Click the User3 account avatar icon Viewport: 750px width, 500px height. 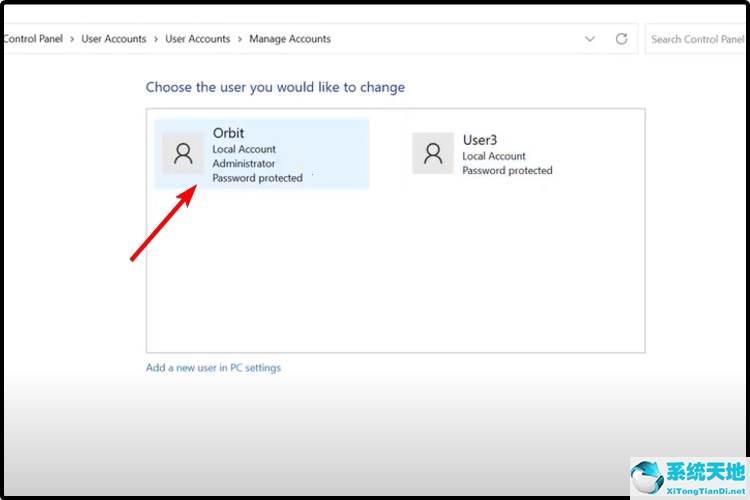pos(433,153)
